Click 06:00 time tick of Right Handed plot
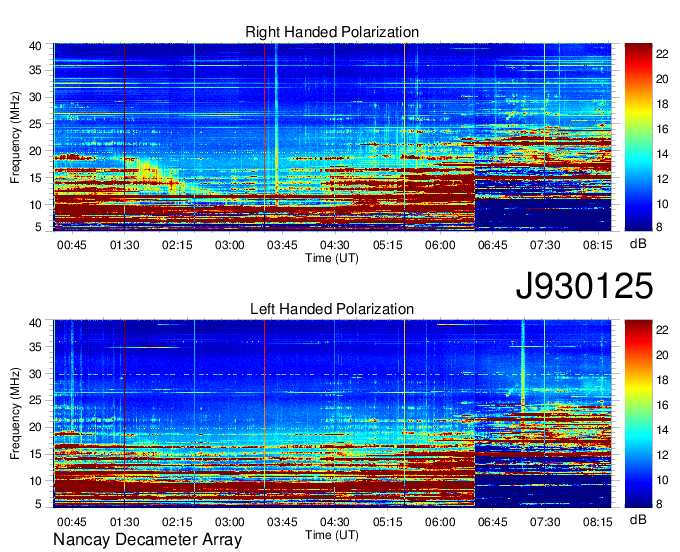The height and width of the screenshot is (552, 680). click(440, 245)
